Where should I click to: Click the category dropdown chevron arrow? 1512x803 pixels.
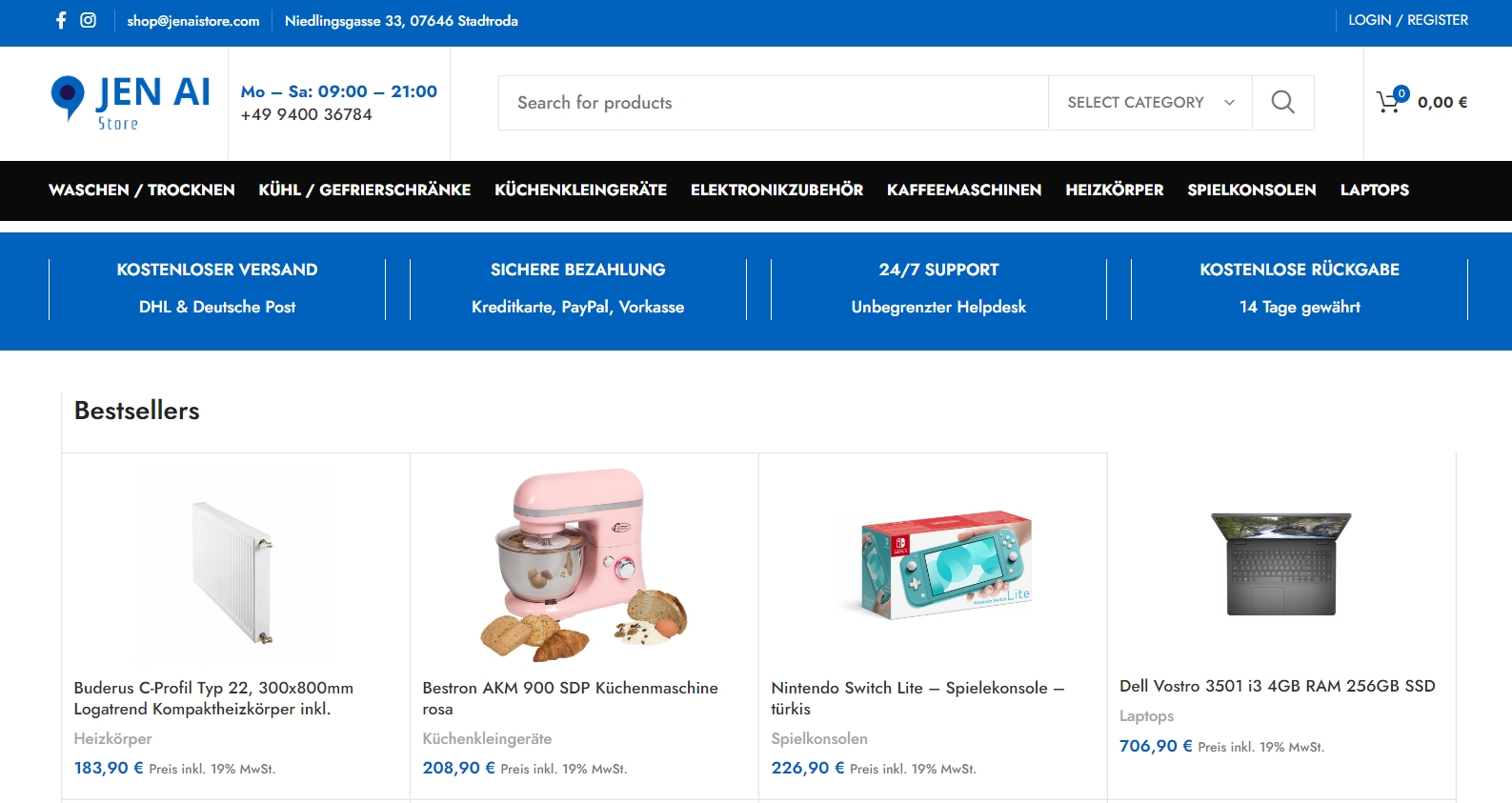(1229, 103)
